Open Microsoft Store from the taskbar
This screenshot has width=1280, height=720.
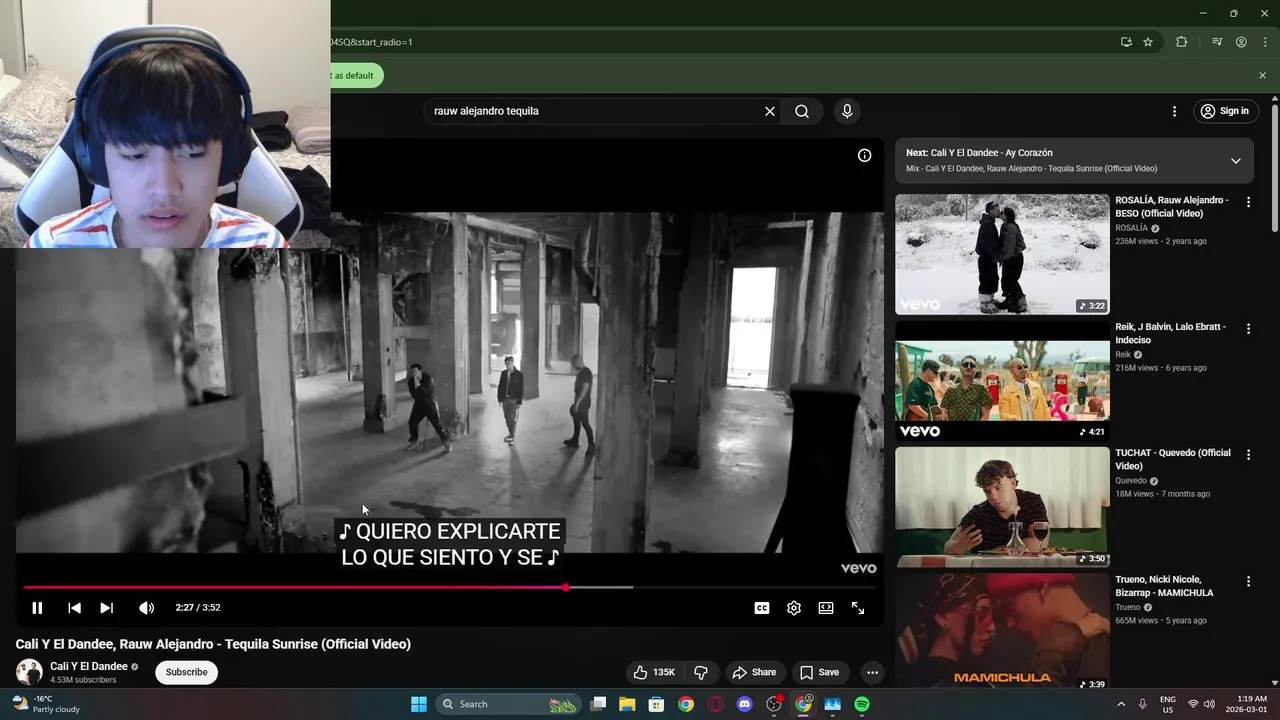click(656, 704)
